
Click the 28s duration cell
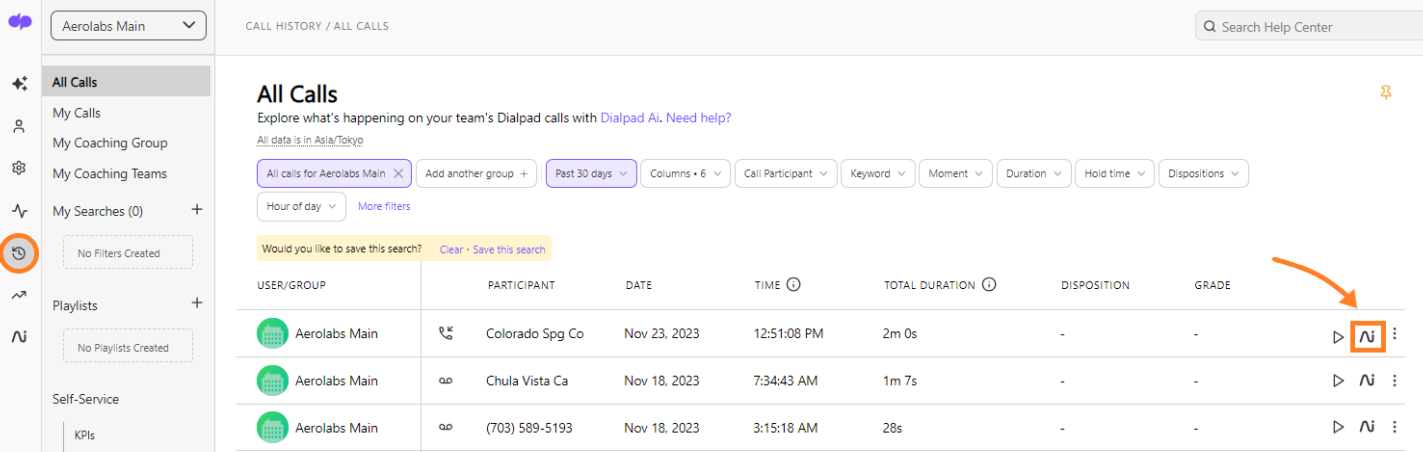click(x=892, y=427)
